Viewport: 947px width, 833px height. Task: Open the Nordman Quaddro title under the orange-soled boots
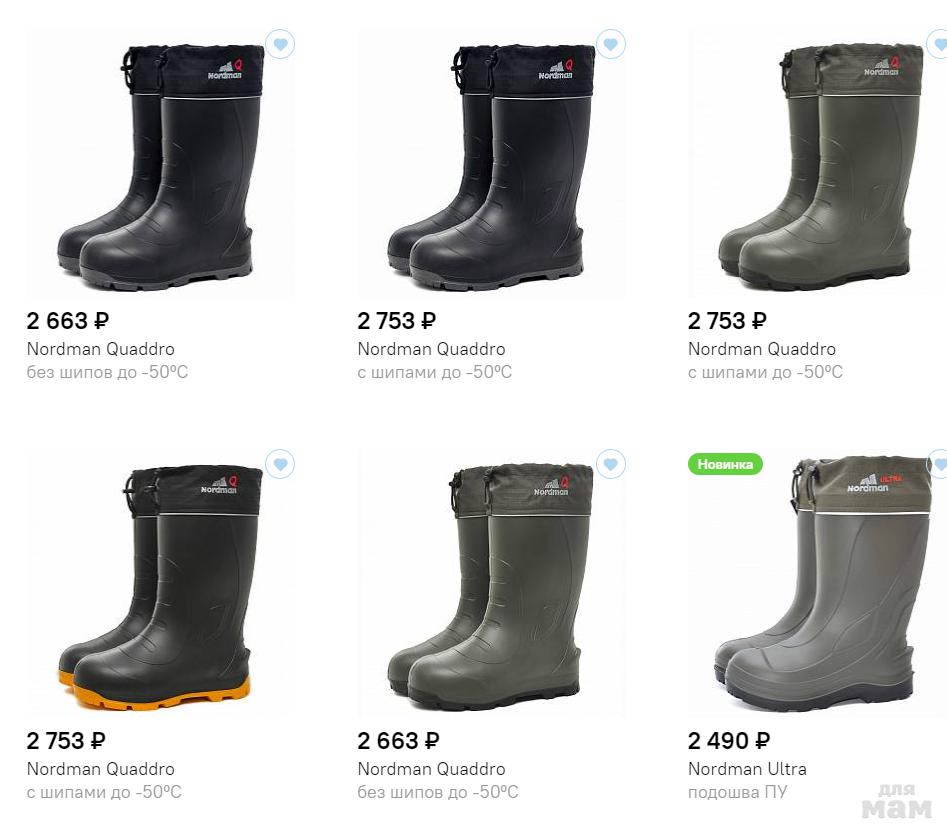tap(100, 769)
